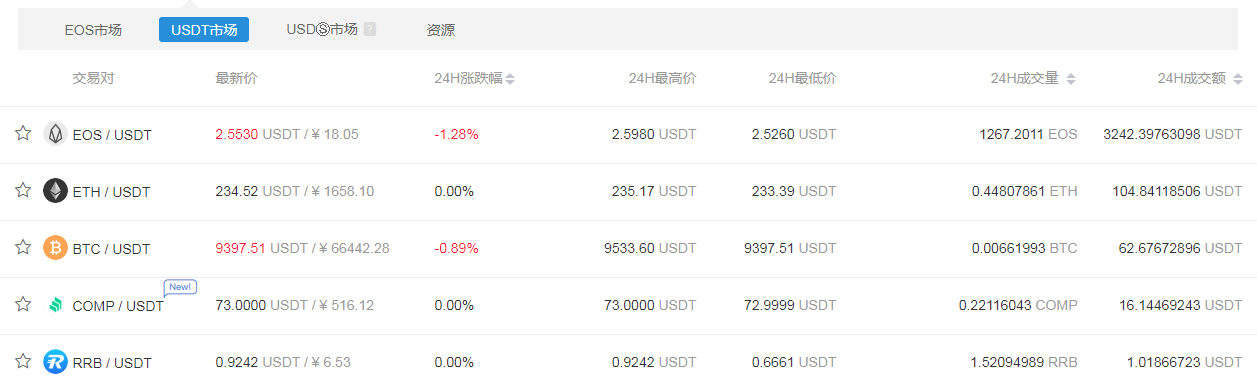The height and width of the screenshot is (384, 1257).
Task: Click the EOS coin logo icon
Action: pos(56,134)
